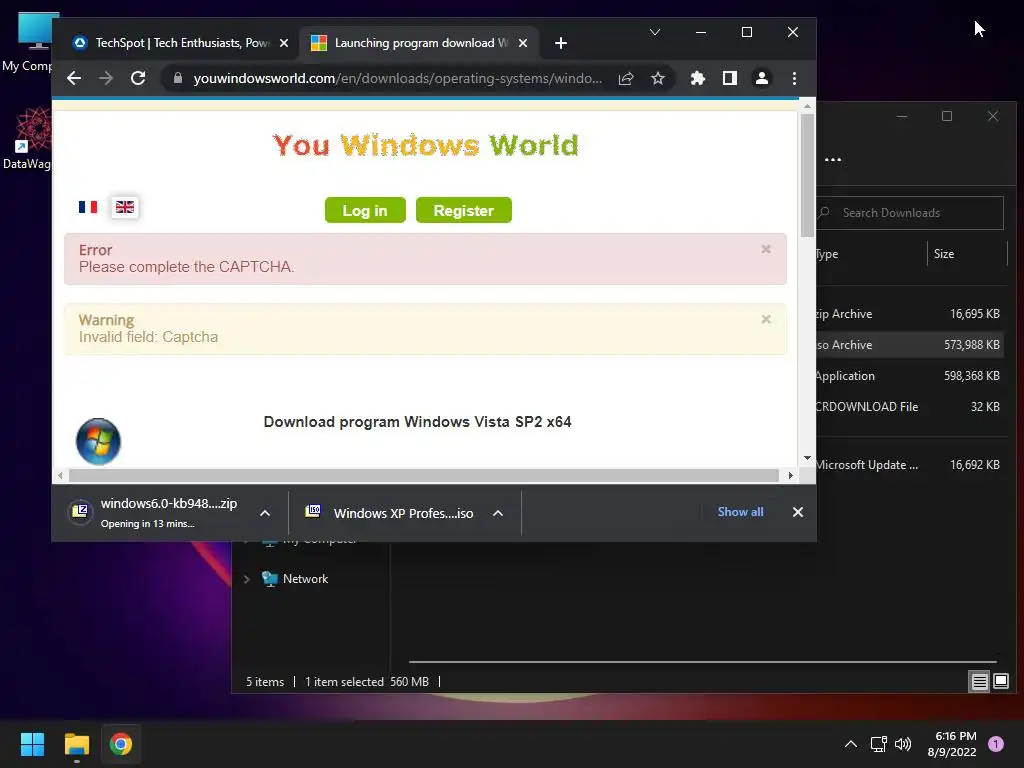Switch Explorer to large thumbnails view
1024x768 pixels.
pos(1001,682)
